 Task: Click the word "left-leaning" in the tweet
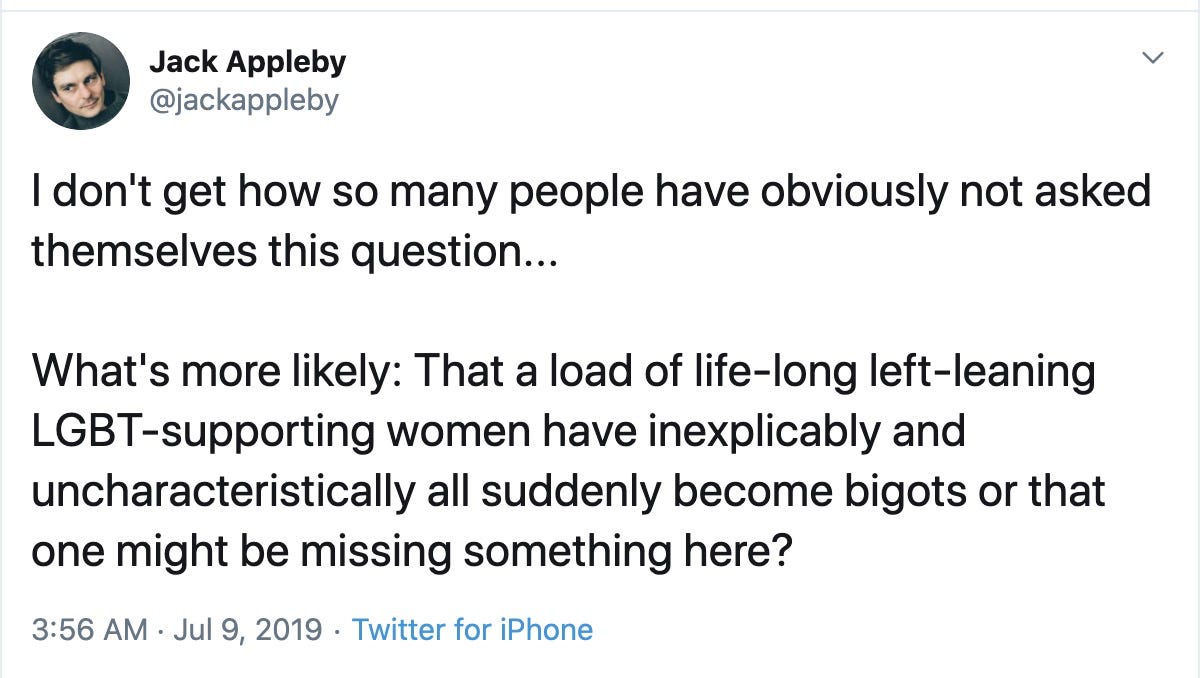tap(1001, 372)
